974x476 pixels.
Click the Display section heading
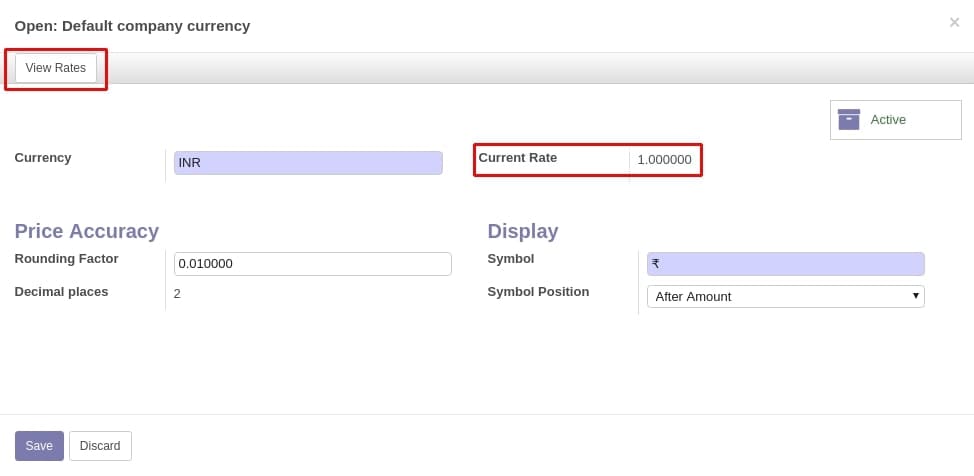522,231
